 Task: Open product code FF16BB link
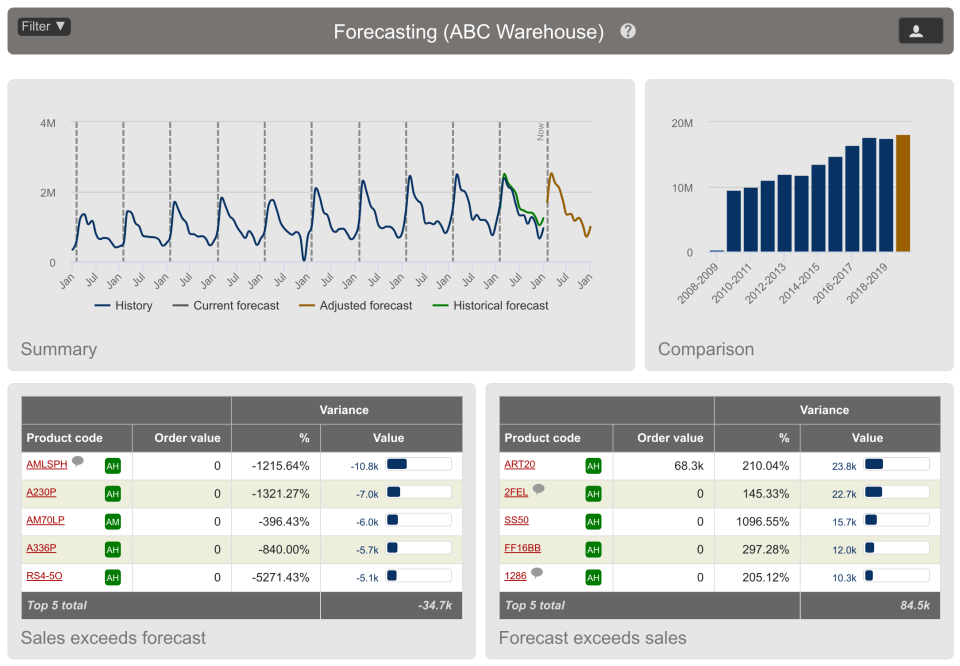(522, 548)
